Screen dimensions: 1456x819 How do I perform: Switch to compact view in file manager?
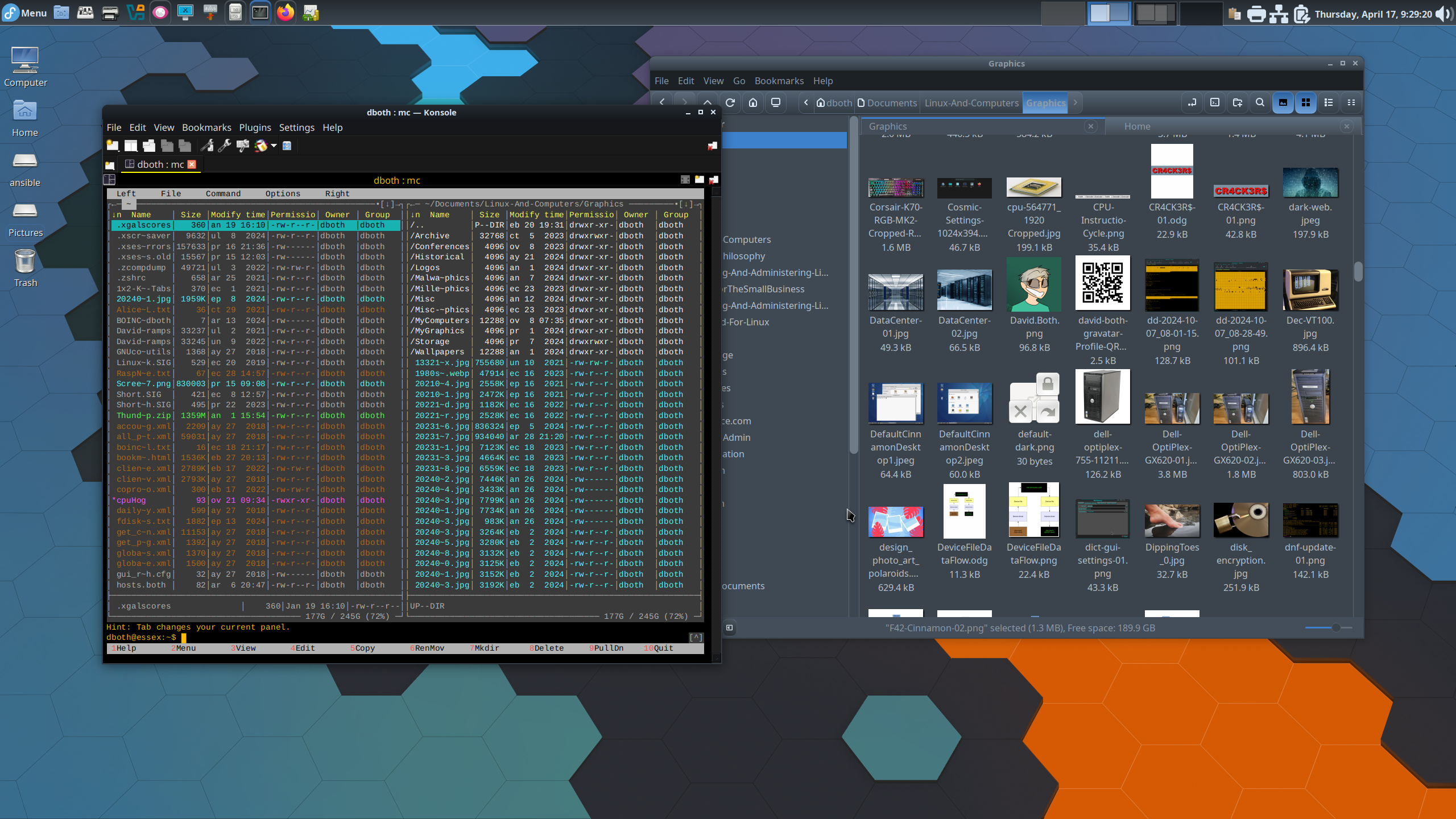tap(1351, 103)
